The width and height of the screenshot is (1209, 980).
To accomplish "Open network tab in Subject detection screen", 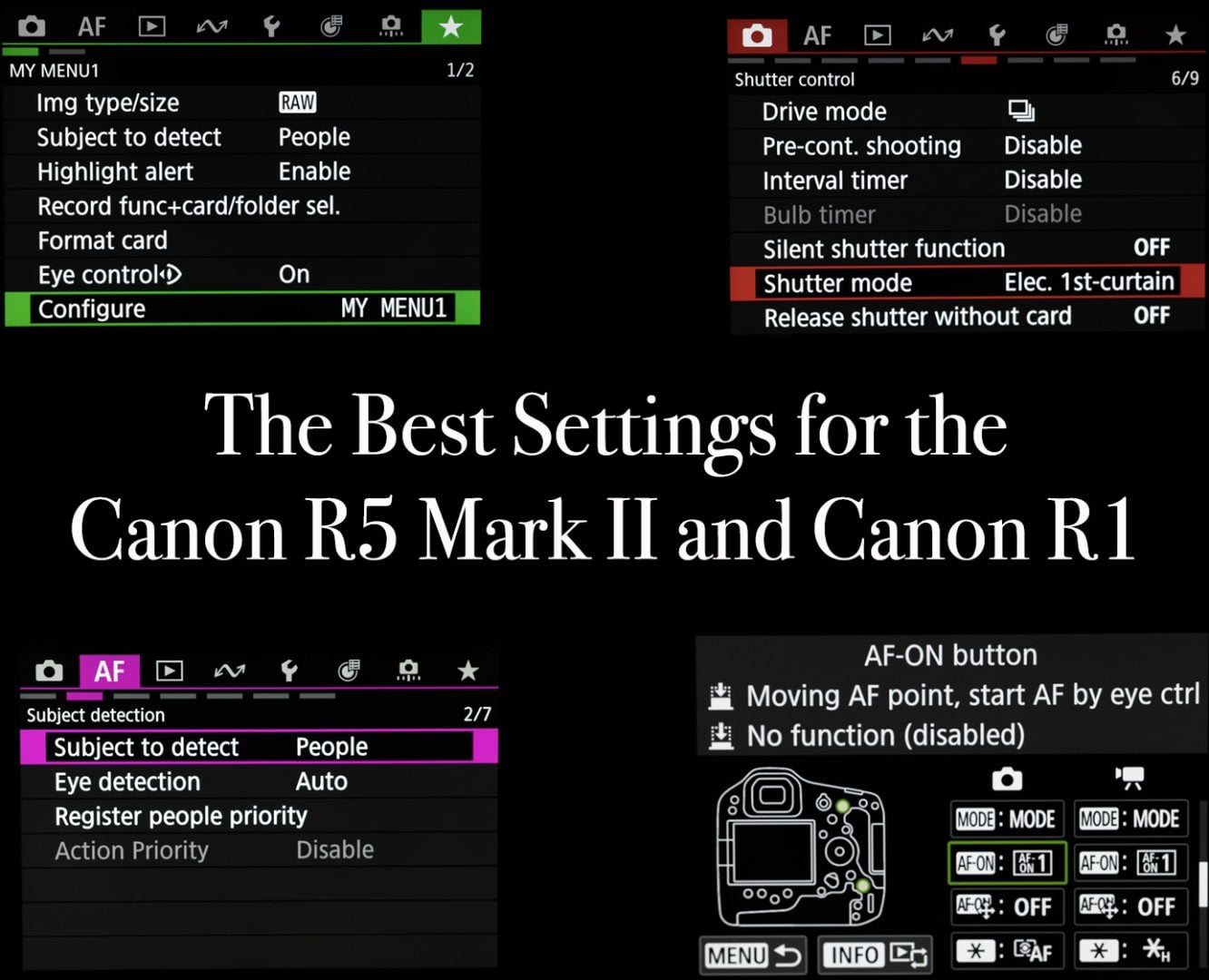I will 229,671.
